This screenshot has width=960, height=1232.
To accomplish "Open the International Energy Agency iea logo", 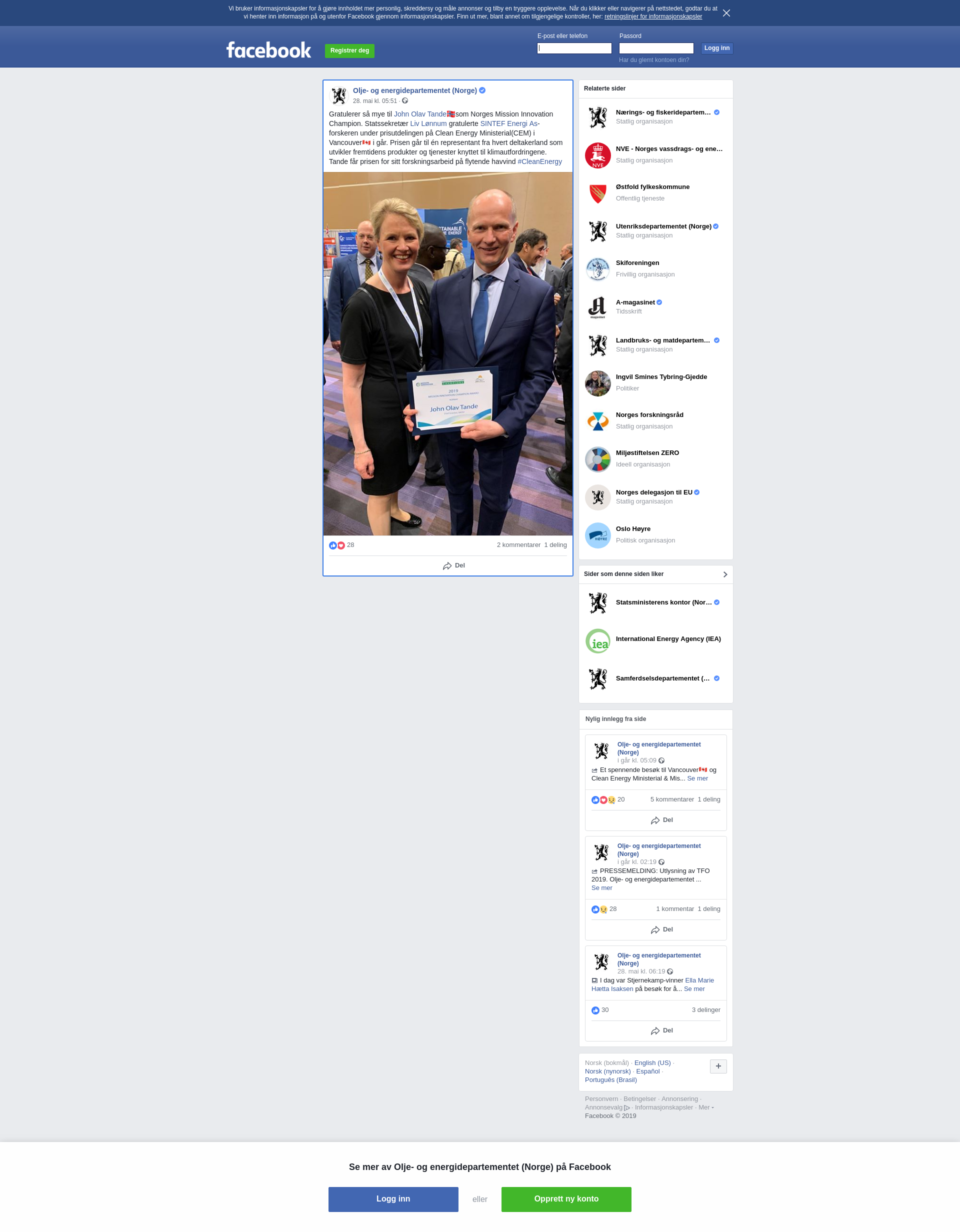I will point(598,641).
